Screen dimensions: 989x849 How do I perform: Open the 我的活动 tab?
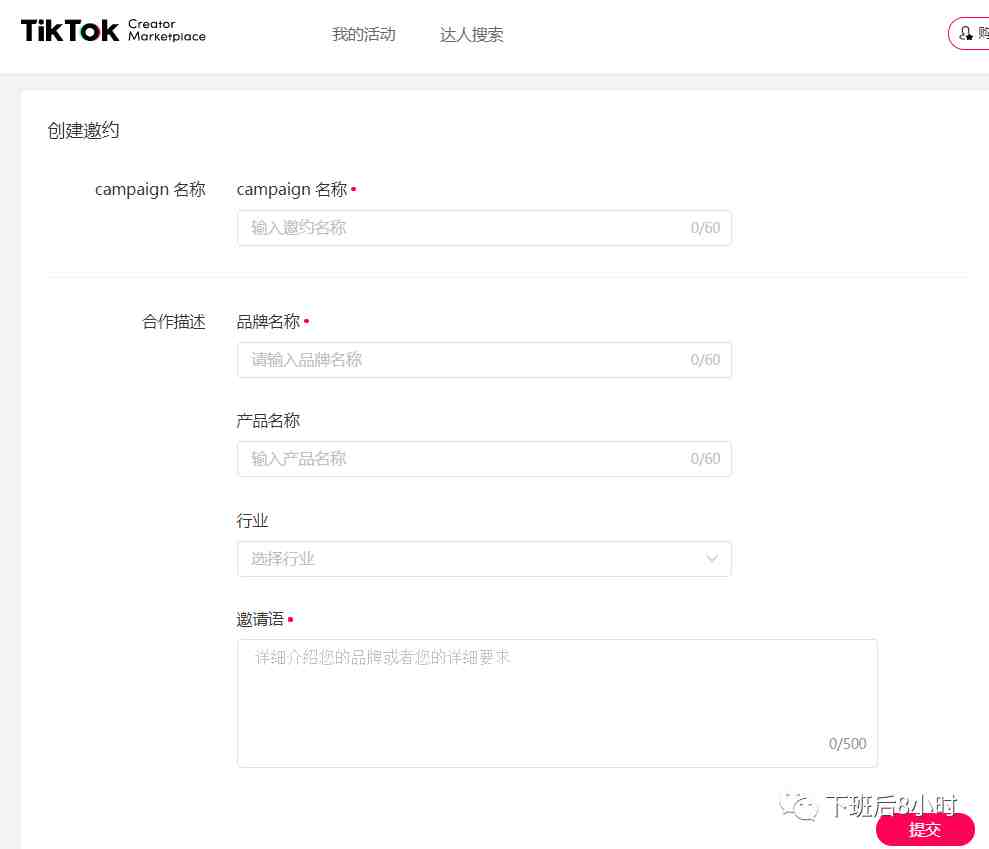[364, 34]
